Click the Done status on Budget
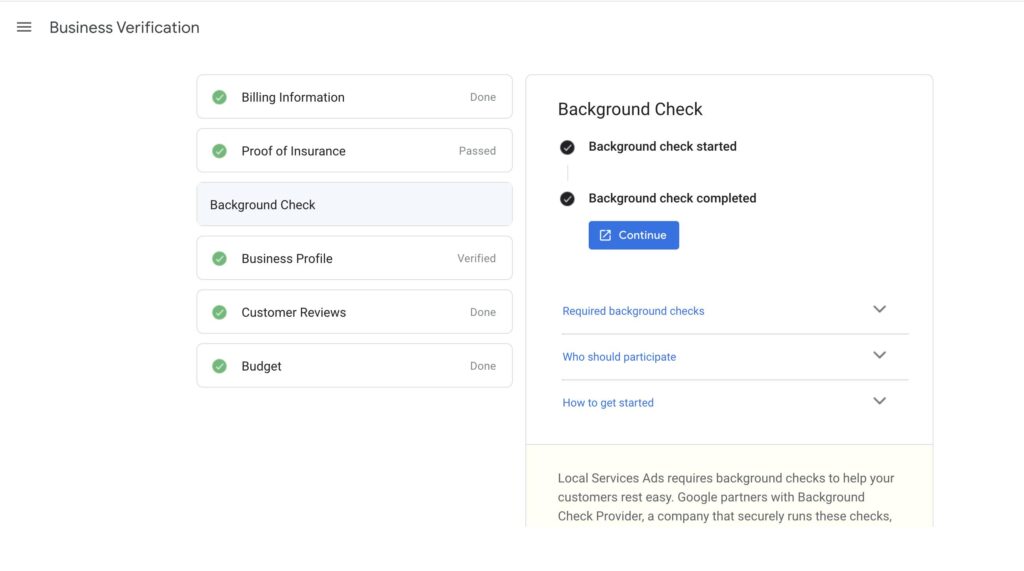 (483, 366)
